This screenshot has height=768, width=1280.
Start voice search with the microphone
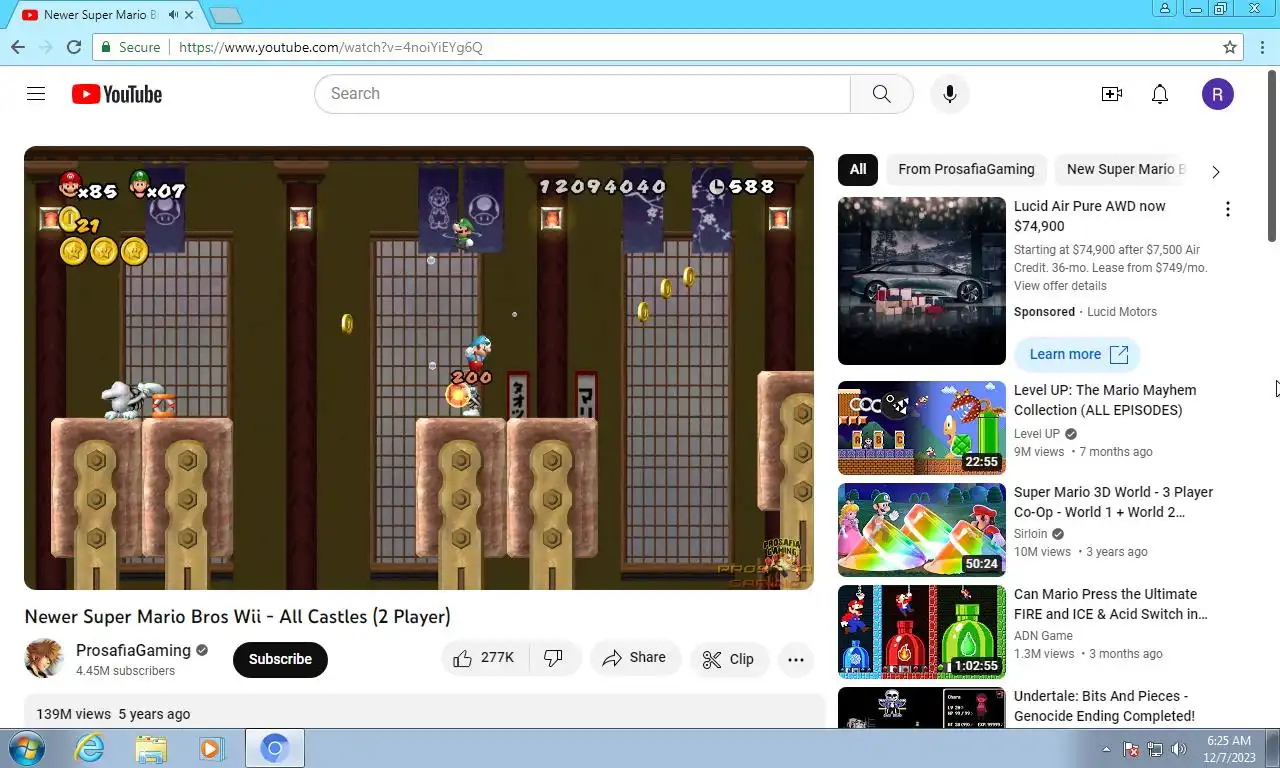[x=949, y=94]
